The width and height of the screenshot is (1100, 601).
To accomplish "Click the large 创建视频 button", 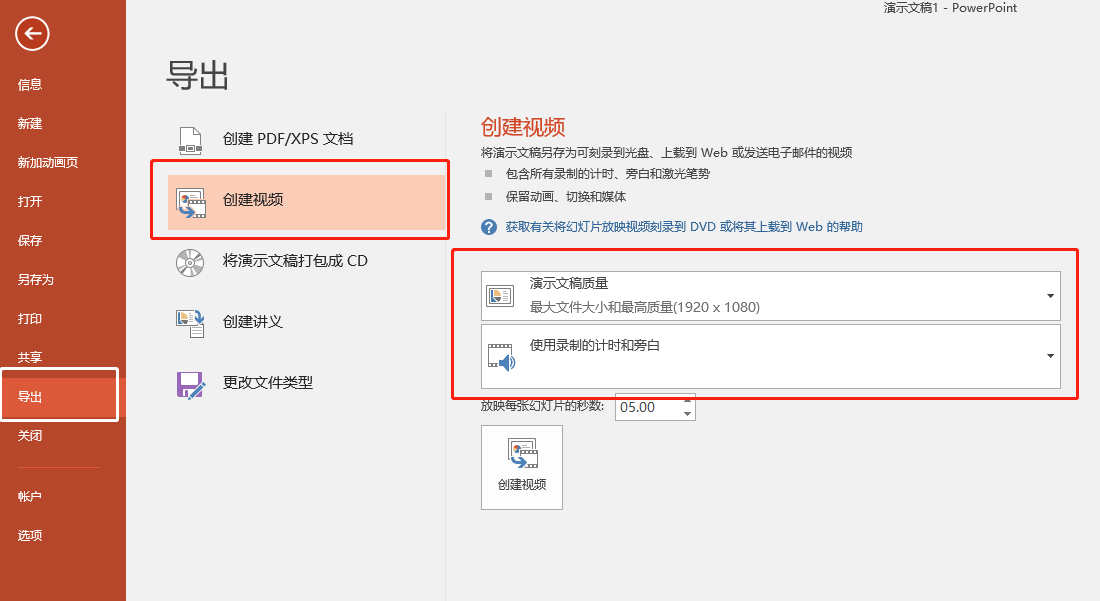I will [x=522, y=468].
